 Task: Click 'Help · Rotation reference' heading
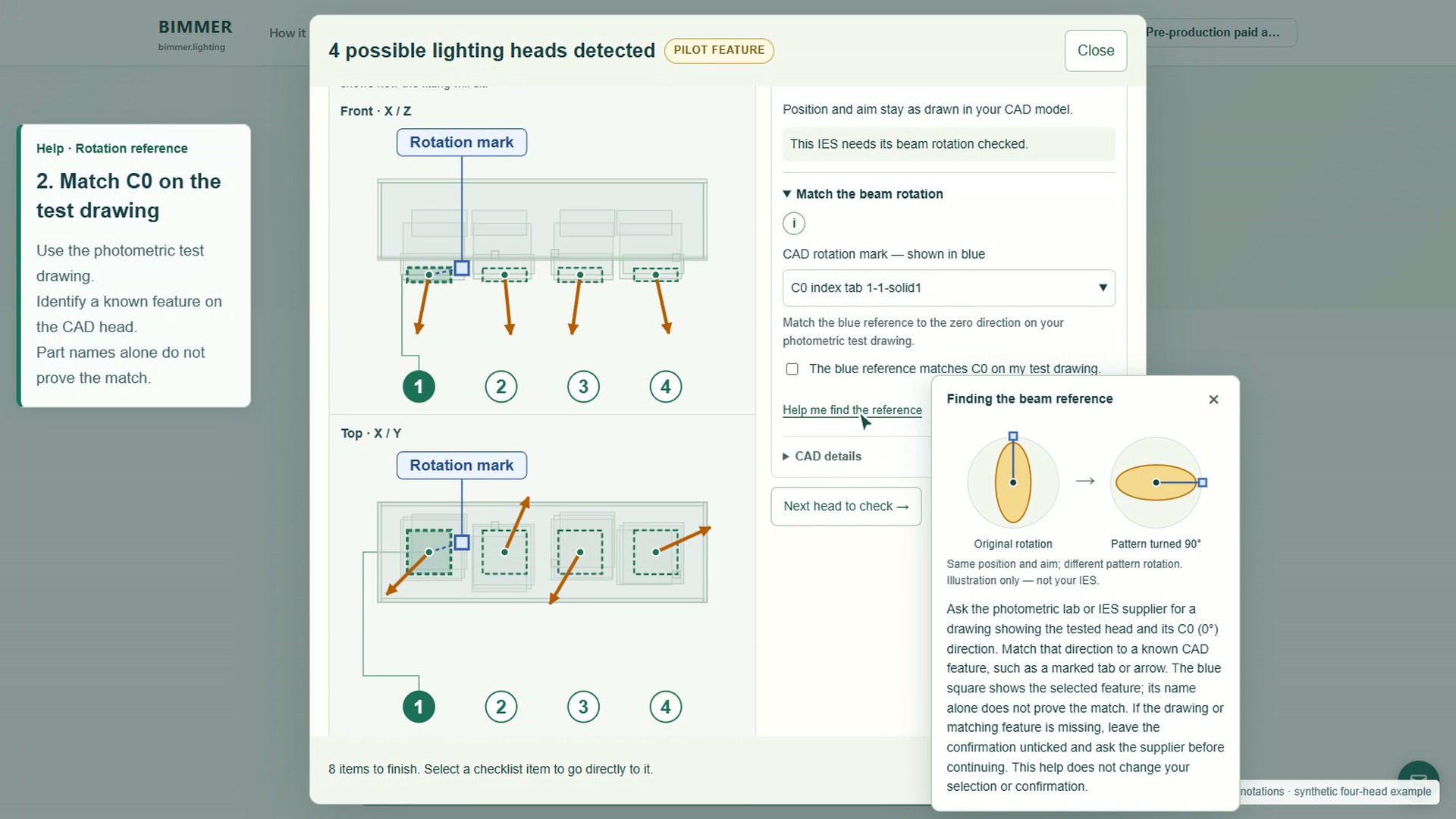112,149
